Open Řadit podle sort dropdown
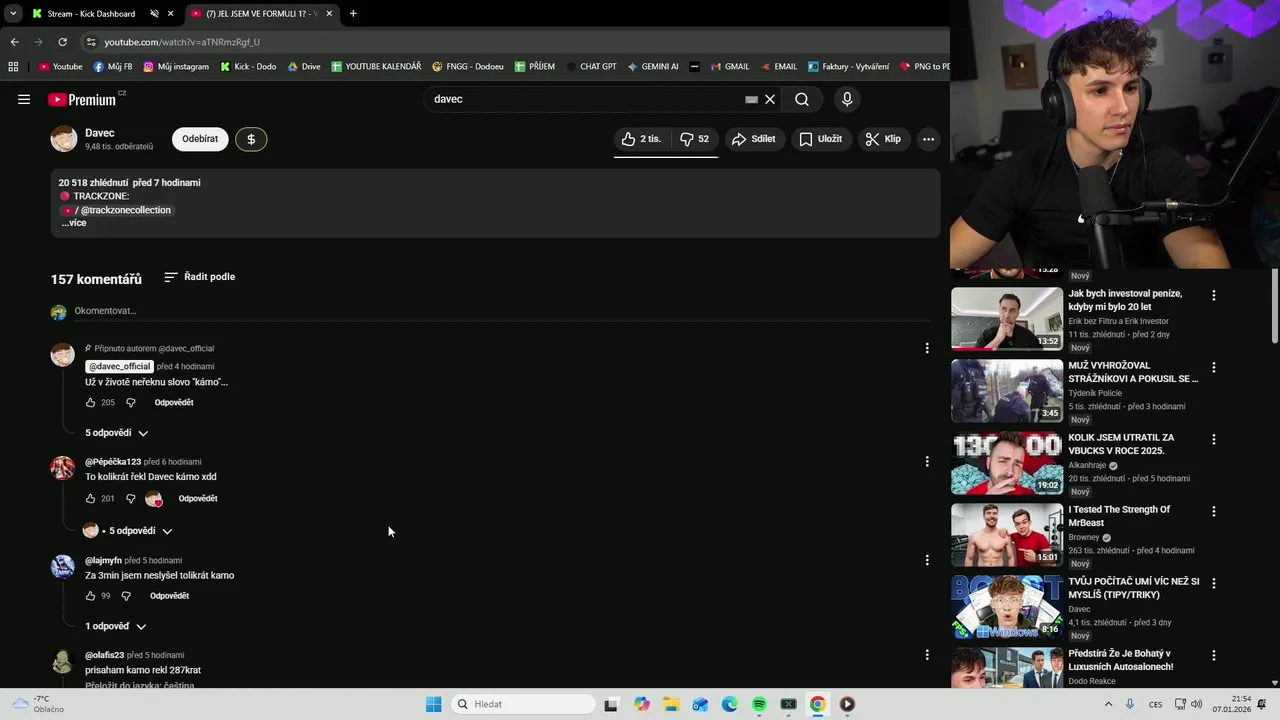Screen dimensions: 1280x720 click(x=200, y=277)
